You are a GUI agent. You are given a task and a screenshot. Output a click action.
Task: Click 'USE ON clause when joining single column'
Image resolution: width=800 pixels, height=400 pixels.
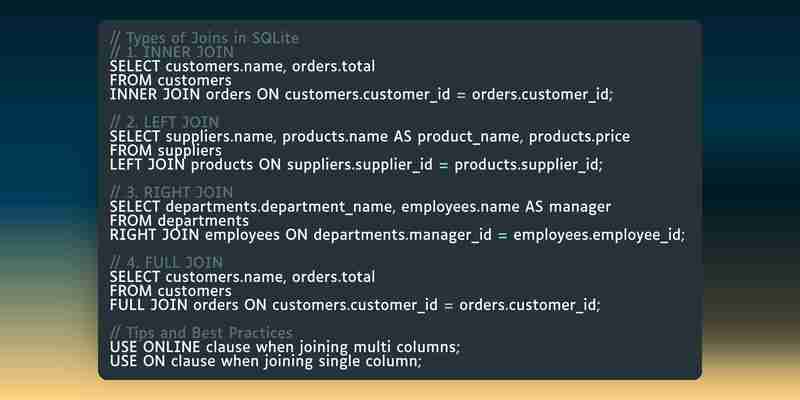coord(266,362)
